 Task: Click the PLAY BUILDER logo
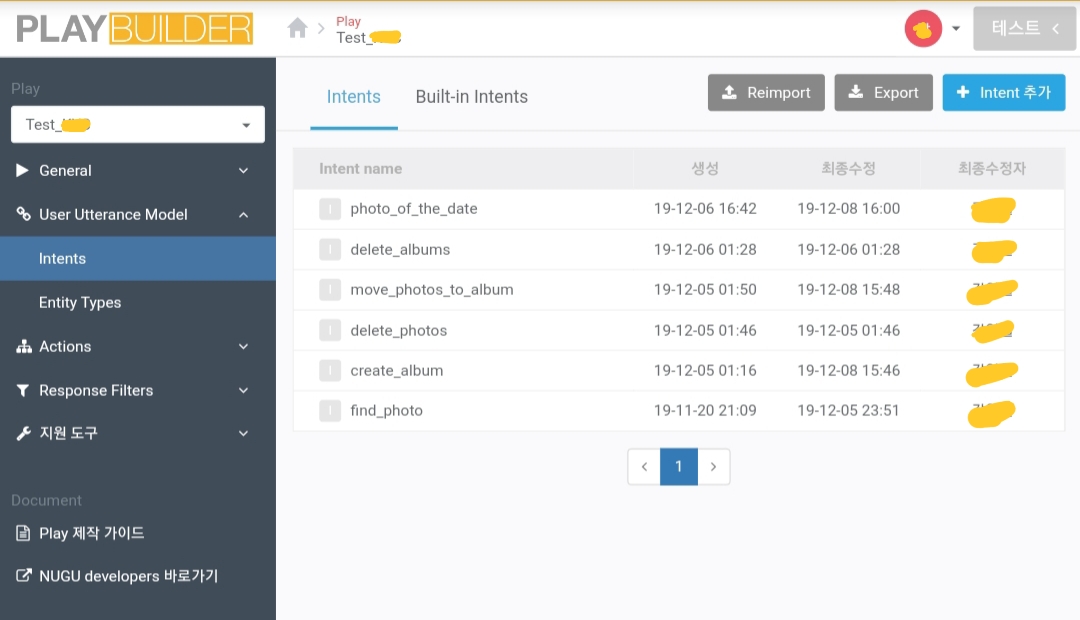[x=134, y=29]
